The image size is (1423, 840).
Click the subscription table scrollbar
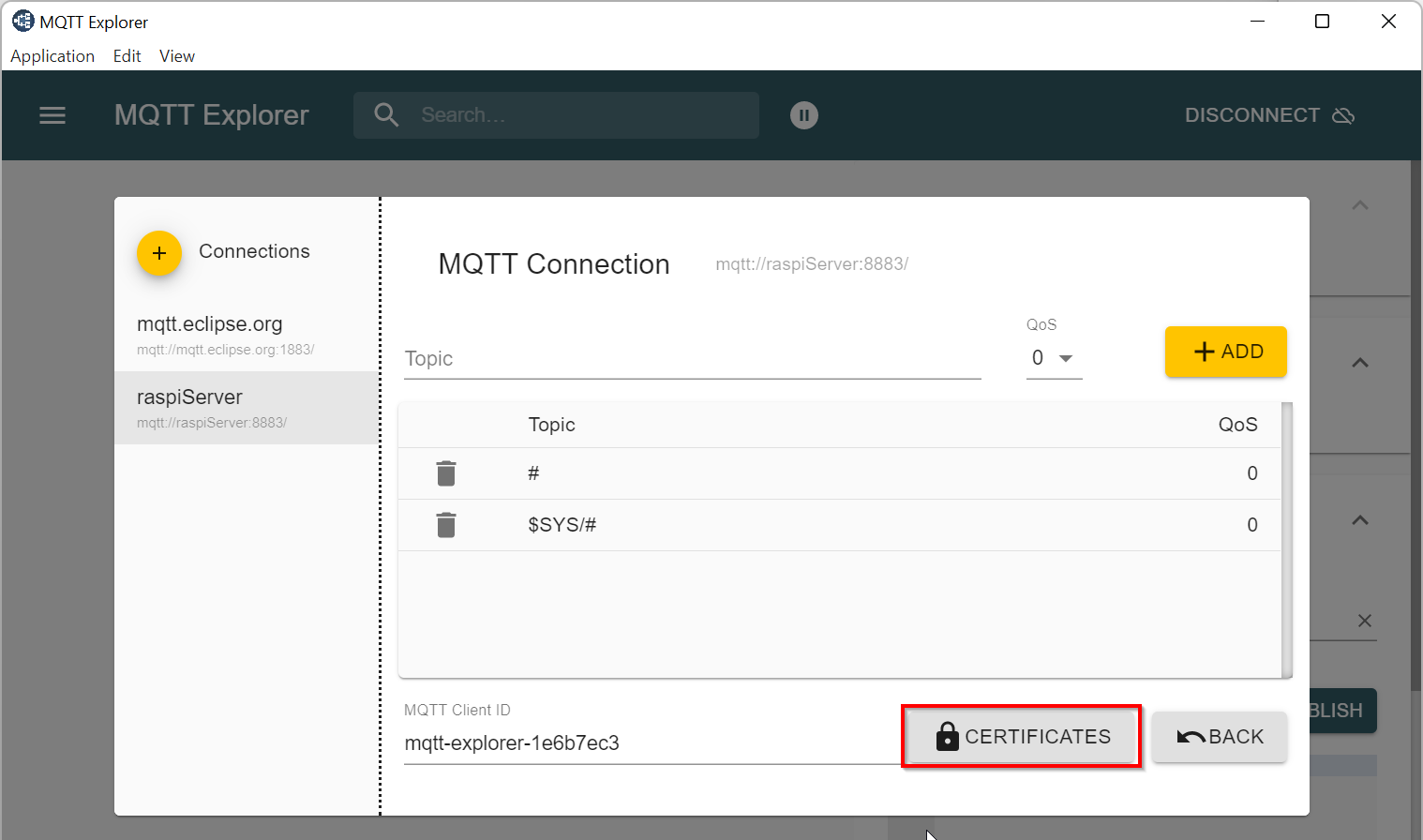(x=1287, y=540)
